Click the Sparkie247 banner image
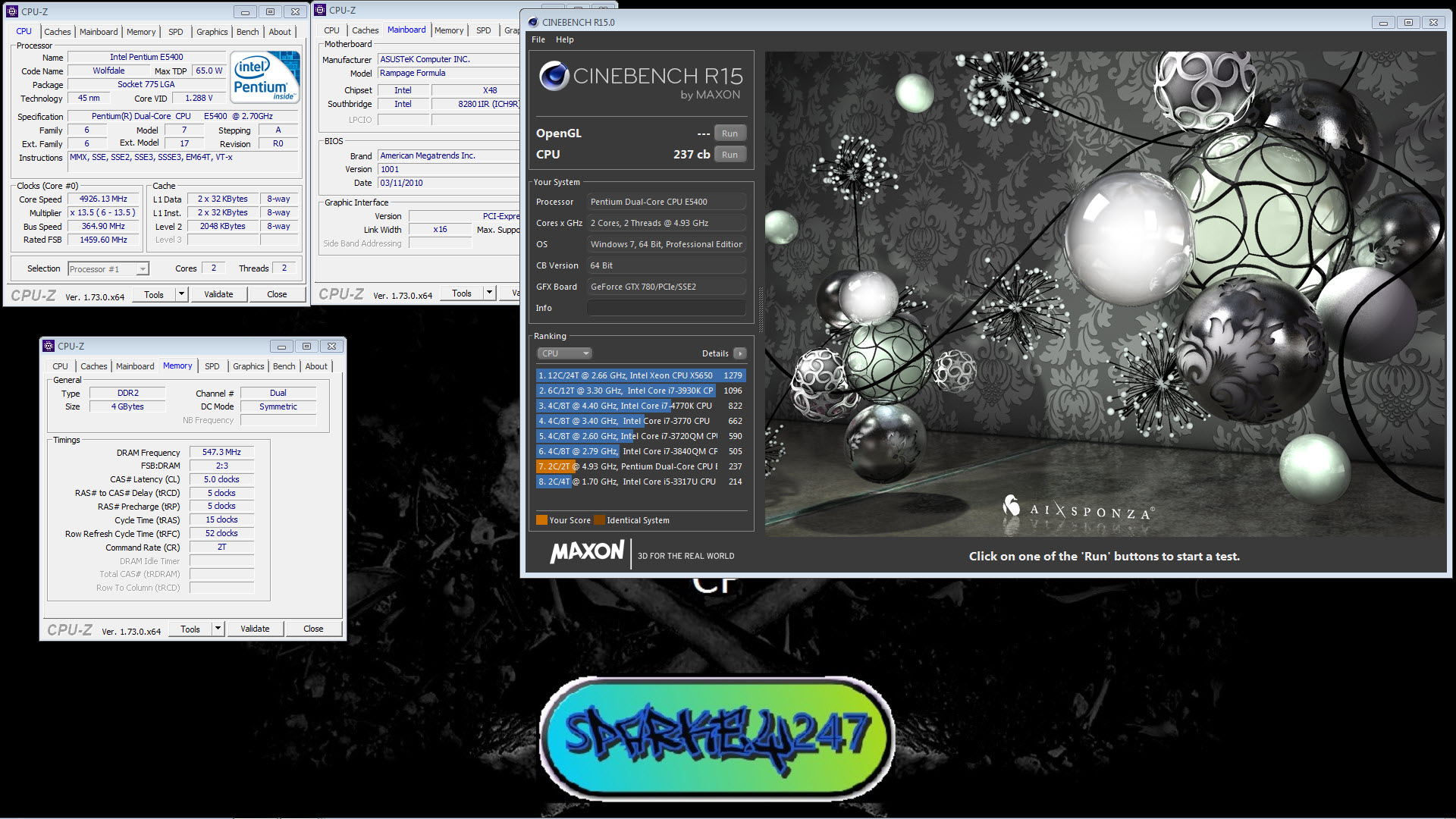The image size is (1456, 819). pyautogui.click(x=717, y=737)
